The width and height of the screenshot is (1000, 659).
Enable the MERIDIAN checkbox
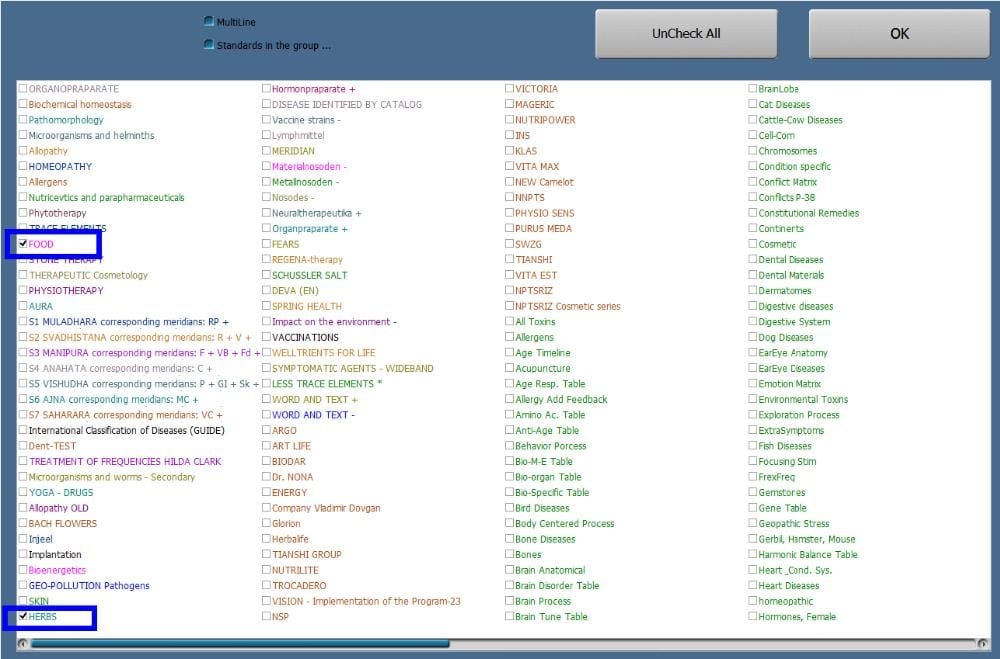tap(266, 151)
